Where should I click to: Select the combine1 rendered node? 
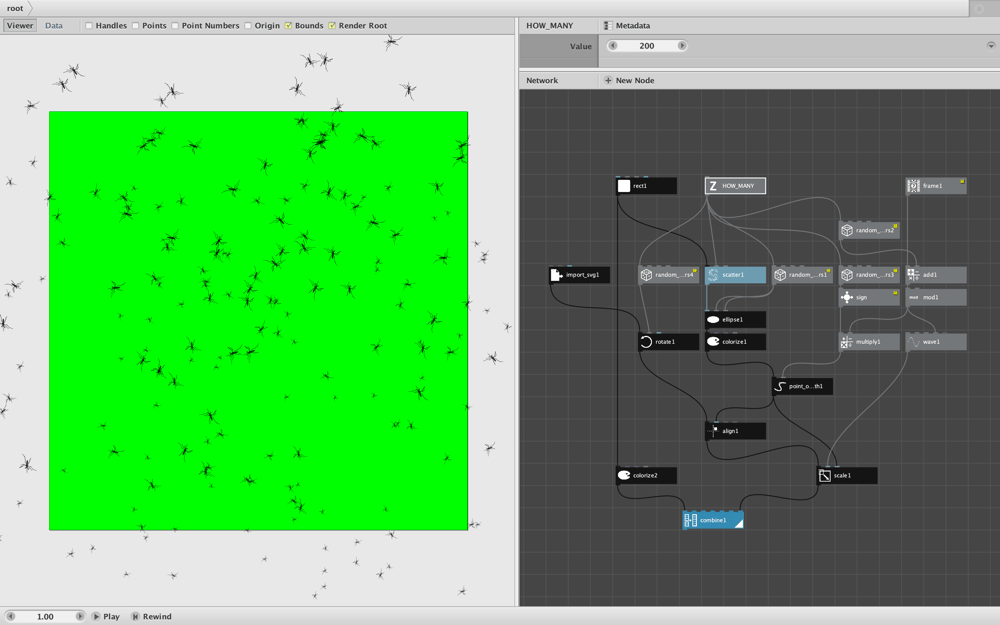coord(713,520)
